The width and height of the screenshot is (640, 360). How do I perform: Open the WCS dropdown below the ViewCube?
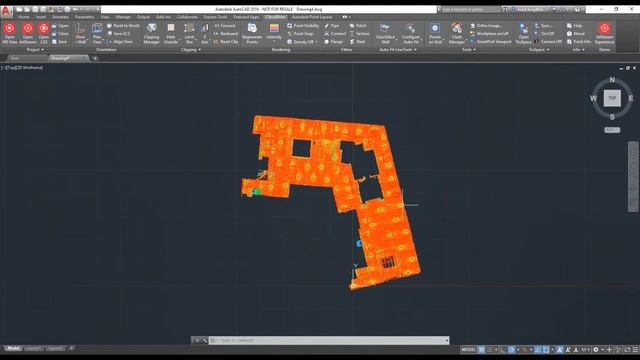(612, 130)
